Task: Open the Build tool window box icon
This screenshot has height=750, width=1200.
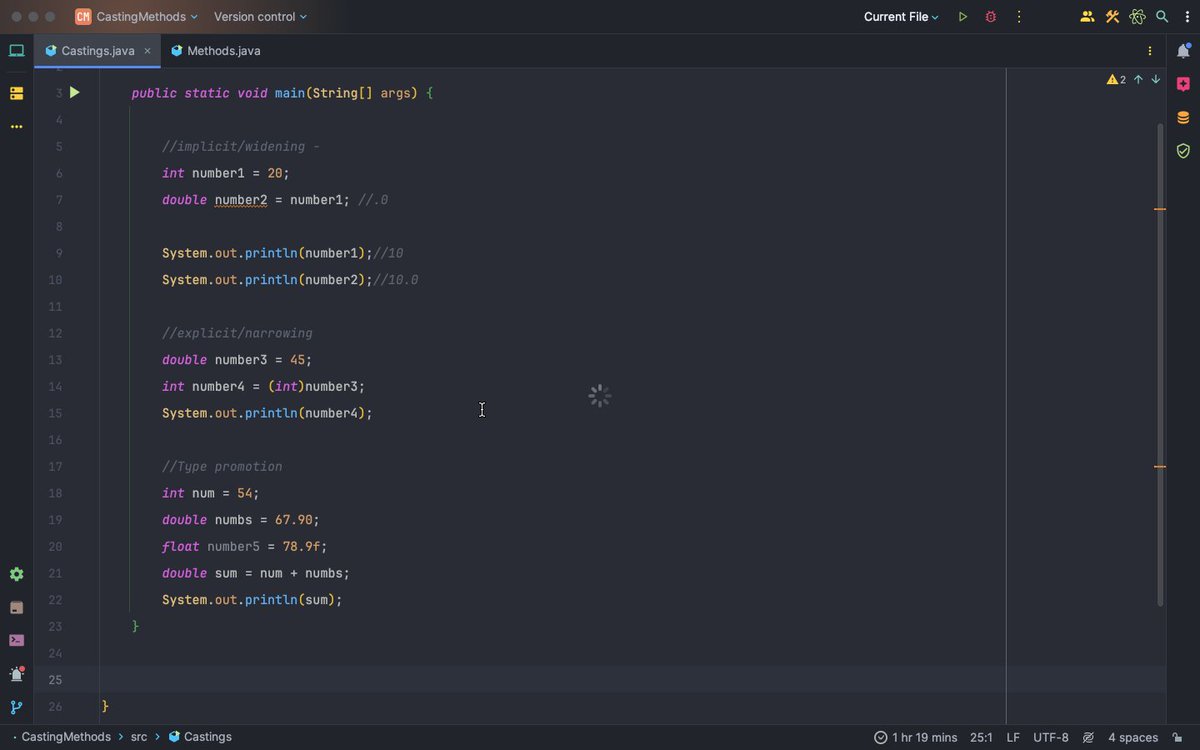Action: pos(16,607)
